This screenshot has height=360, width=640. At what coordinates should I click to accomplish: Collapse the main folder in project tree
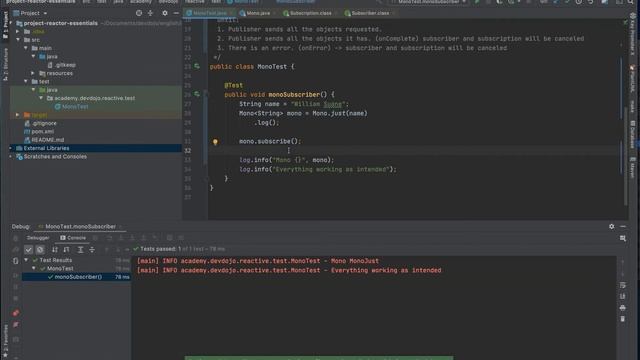[x=26, y=48]
